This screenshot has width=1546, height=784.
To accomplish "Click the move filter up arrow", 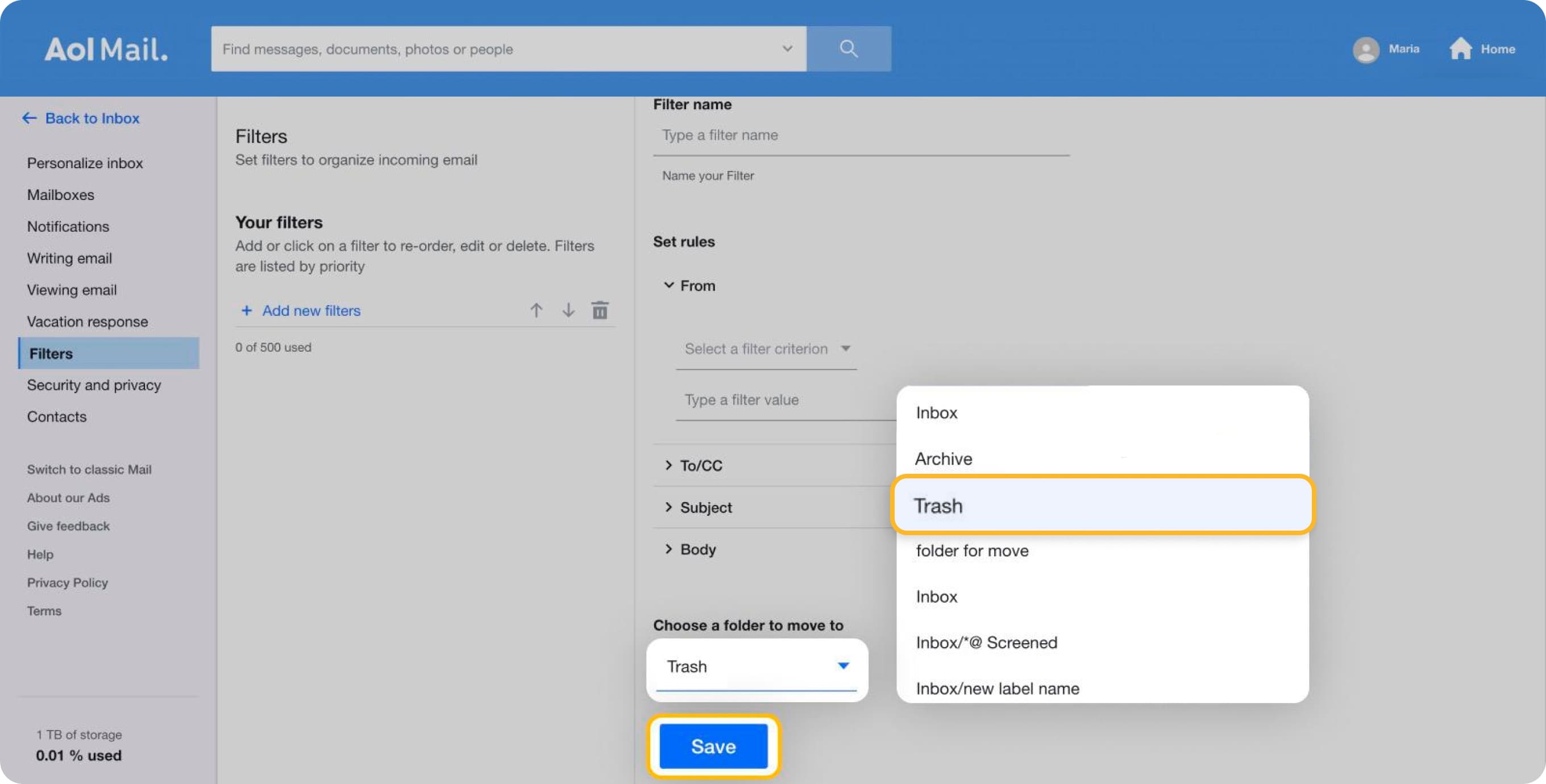I will 536,310.
